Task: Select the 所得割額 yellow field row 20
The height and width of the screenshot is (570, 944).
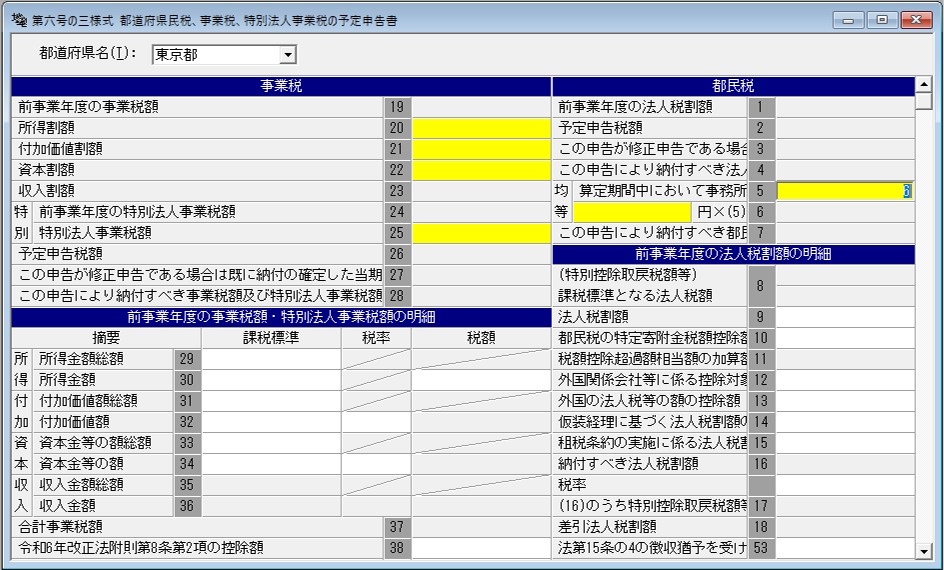Action: [481, 128]
